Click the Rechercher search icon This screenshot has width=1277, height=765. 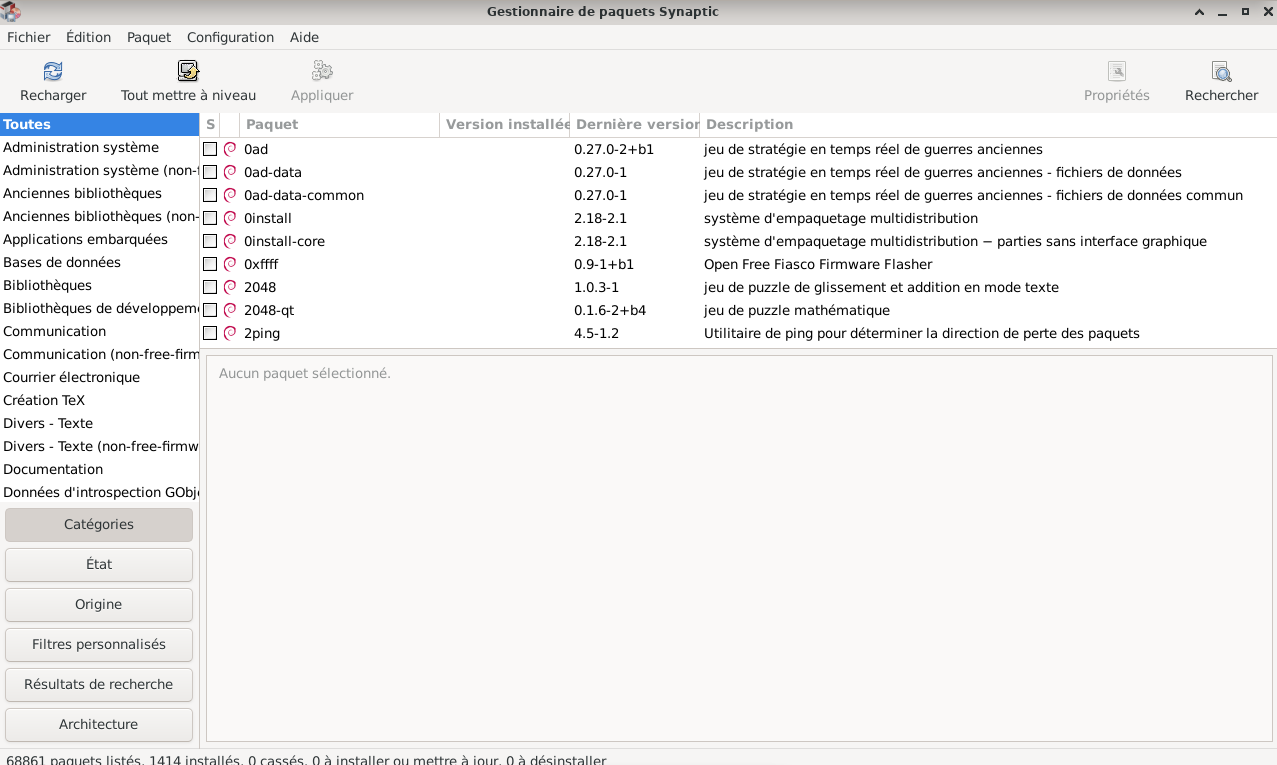[x=1221, y=71]
